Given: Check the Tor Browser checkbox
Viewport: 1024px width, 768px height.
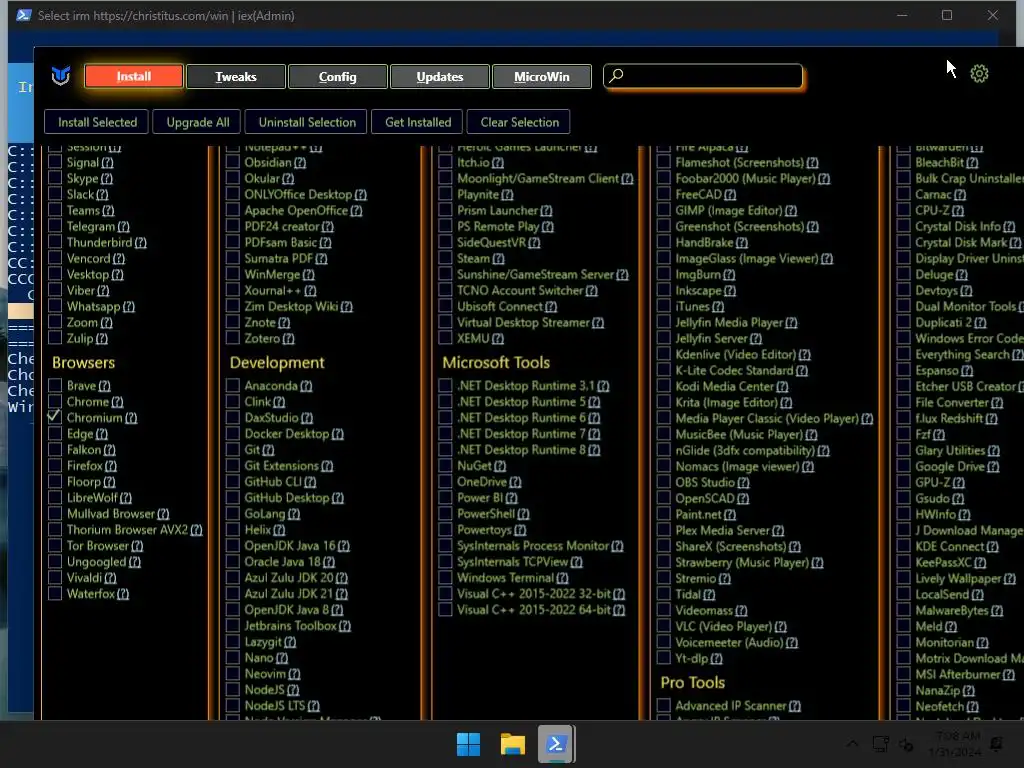Looking at the screenshot, I should pyautogui.click(x=55, y=545).
